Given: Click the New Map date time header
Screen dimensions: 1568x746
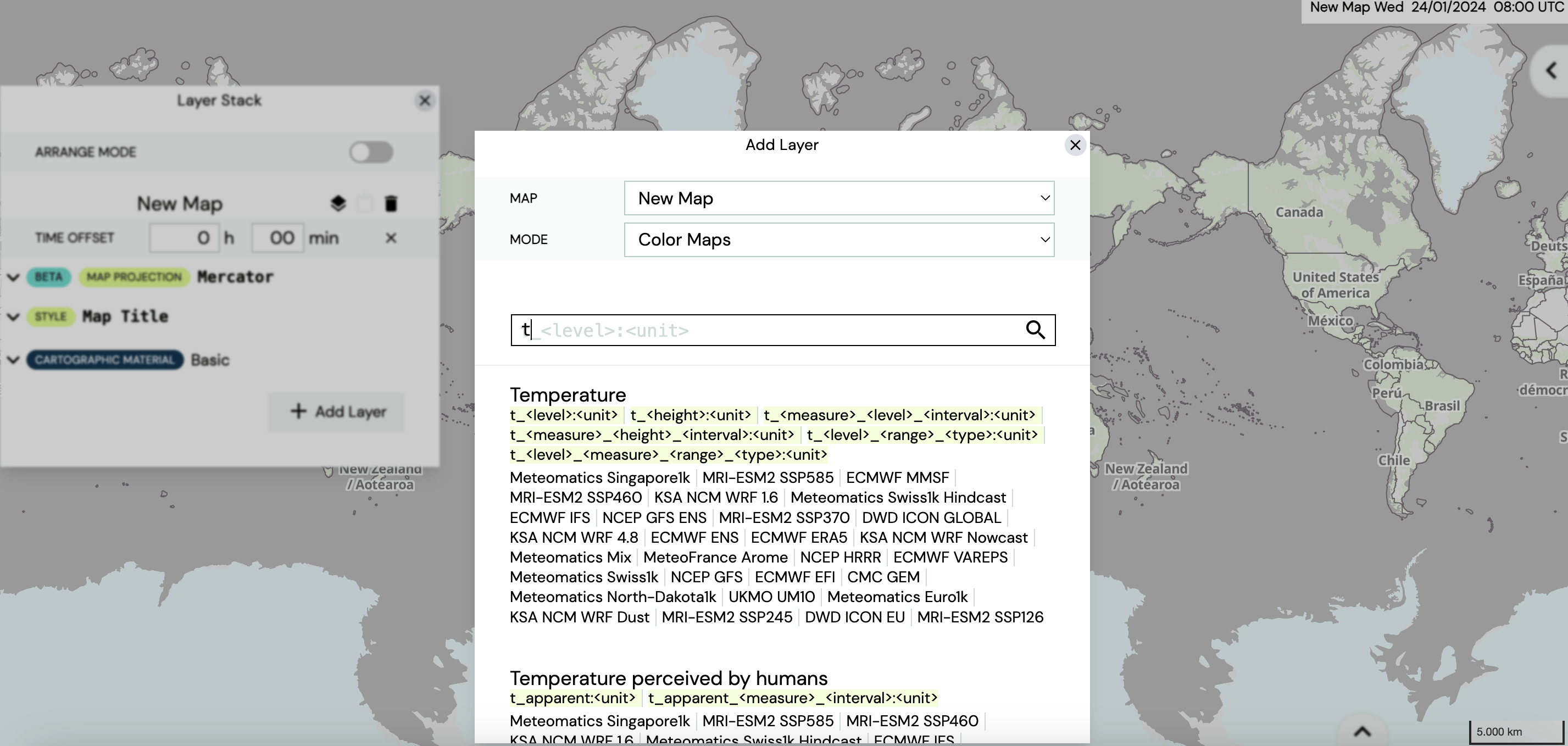Looking at the screenshot, I should [x=1438, y=8].
